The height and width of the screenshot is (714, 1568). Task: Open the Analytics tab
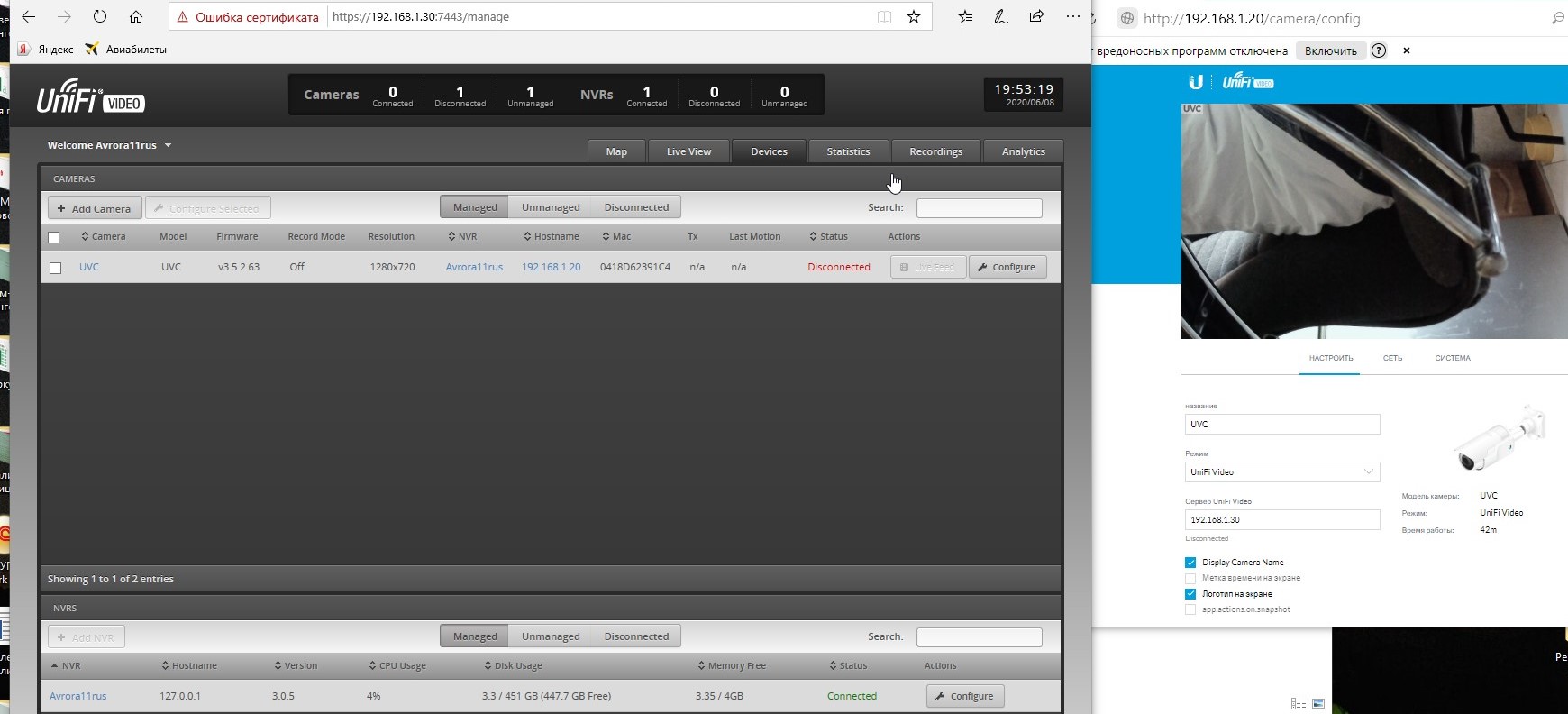1023,151
